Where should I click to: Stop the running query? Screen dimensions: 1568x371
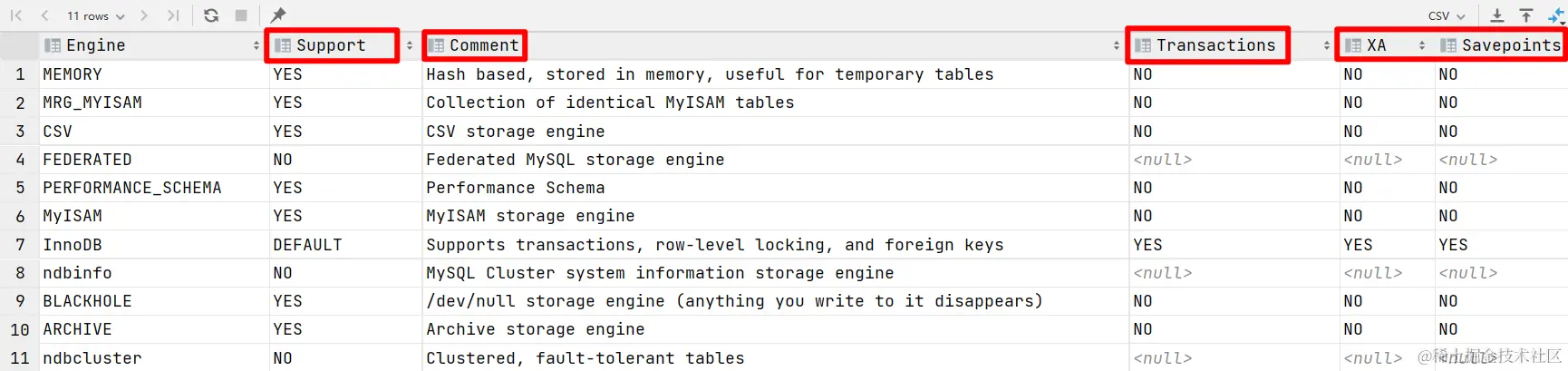[241, 15]
